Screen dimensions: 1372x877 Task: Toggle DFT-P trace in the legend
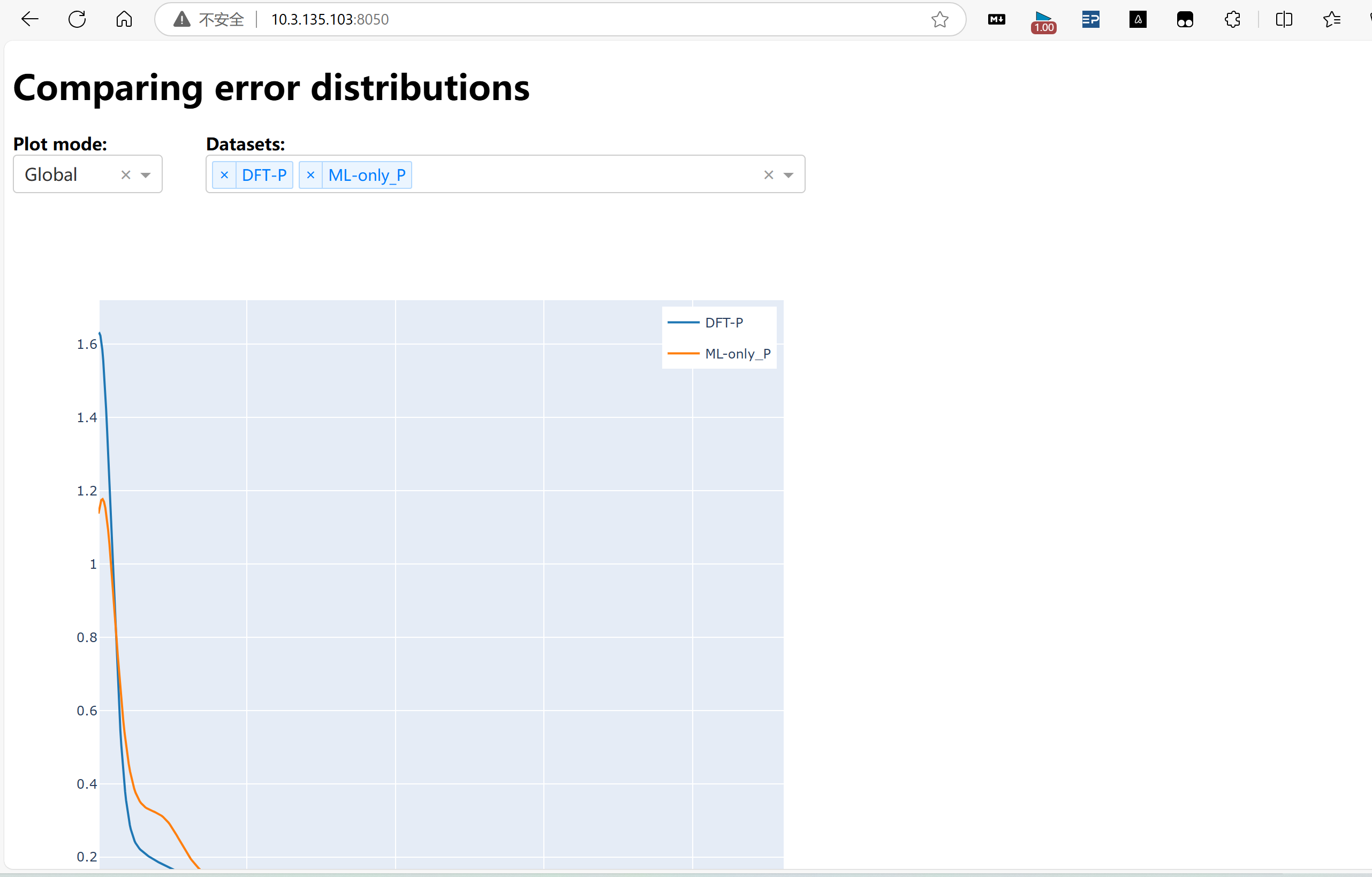click(x=706, y=322)
